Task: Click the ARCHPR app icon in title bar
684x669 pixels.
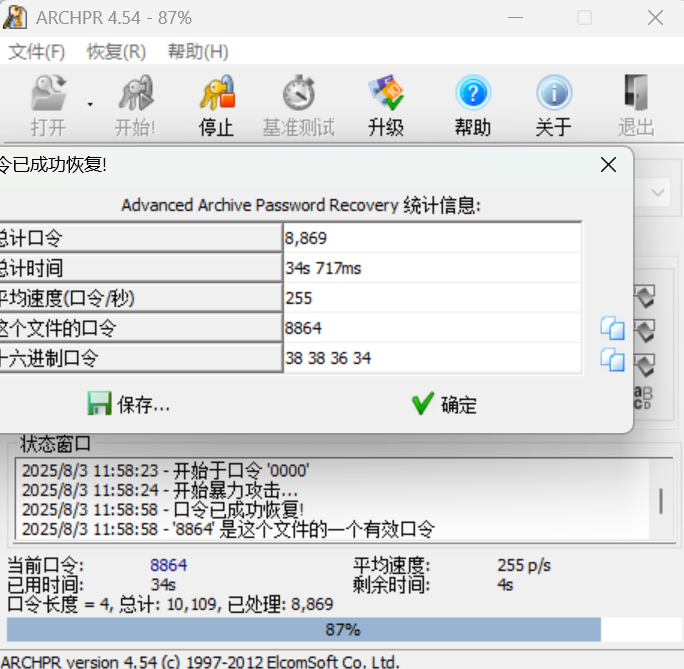Action: point(15,17)
